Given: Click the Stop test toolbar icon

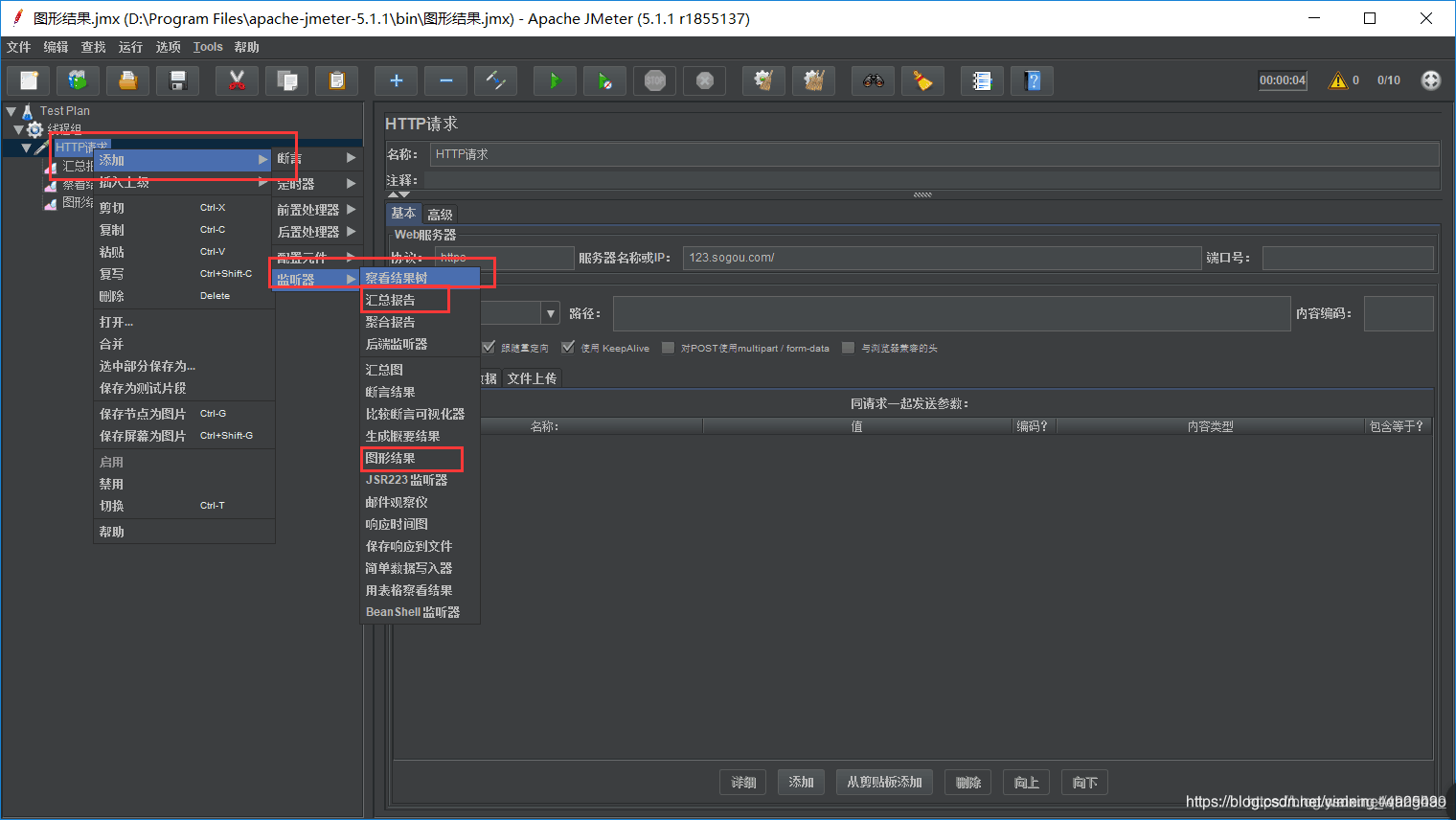Looking at the screenshot, I should (x=654, y=81).
